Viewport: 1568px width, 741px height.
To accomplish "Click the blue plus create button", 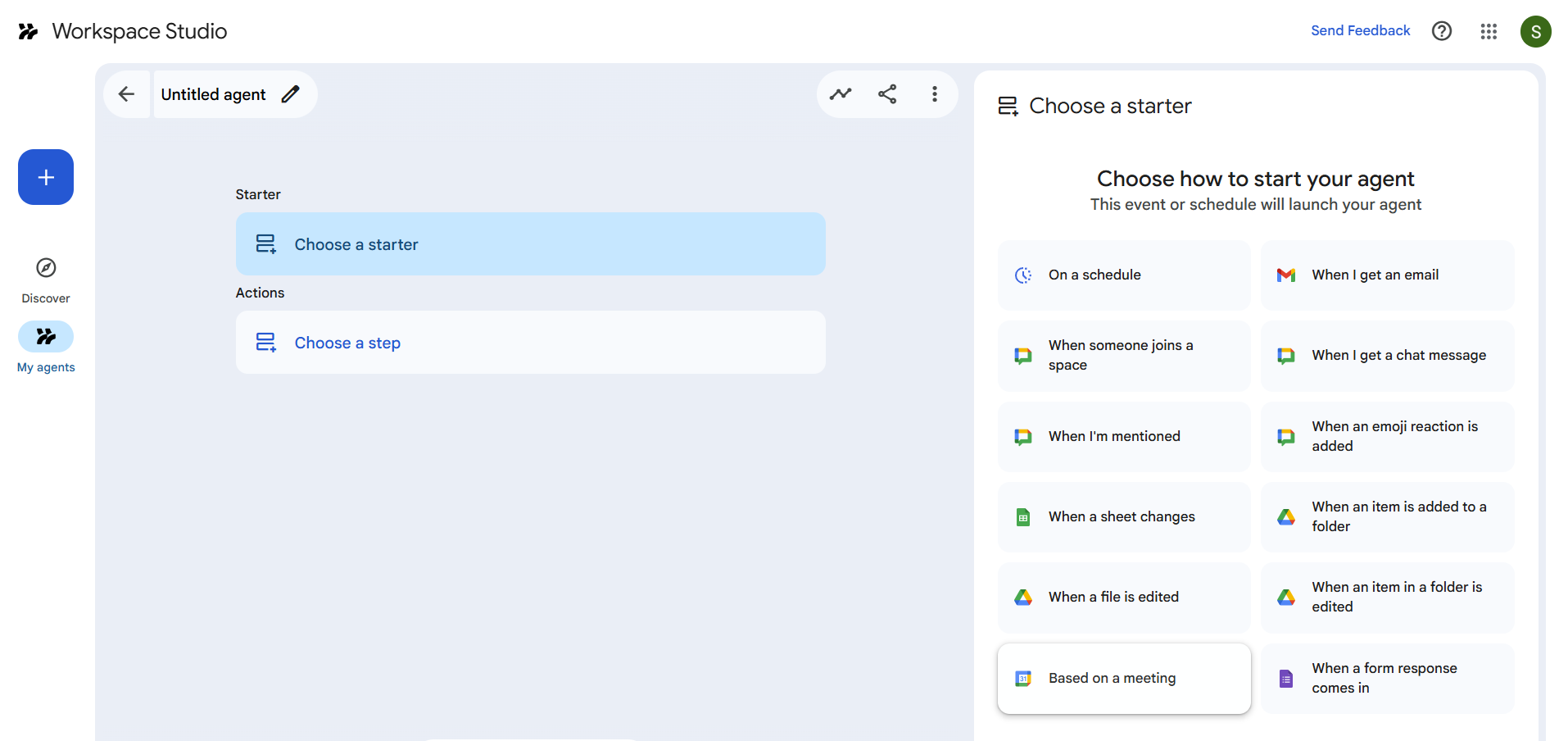I will (x=46, y=177).
